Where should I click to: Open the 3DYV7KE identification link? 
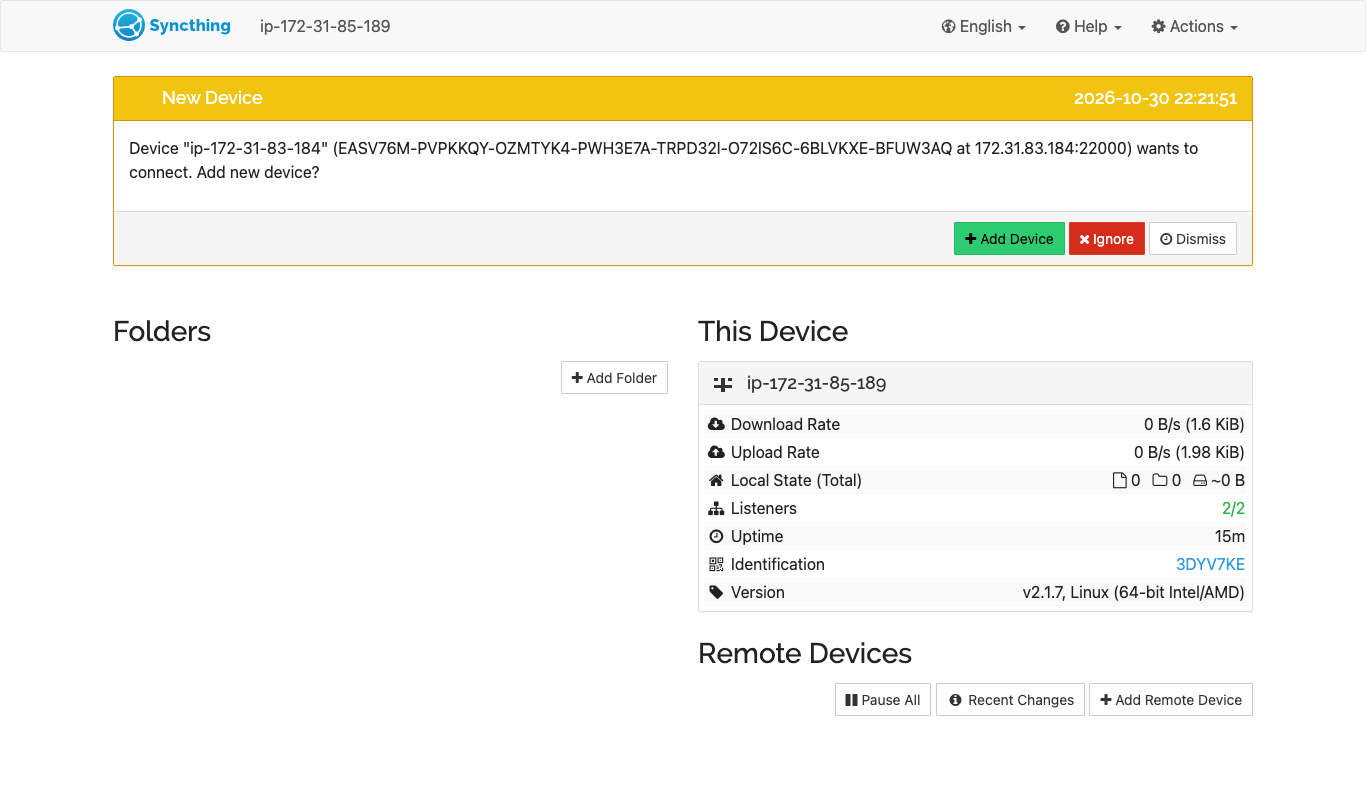(x=1210, y=564)
